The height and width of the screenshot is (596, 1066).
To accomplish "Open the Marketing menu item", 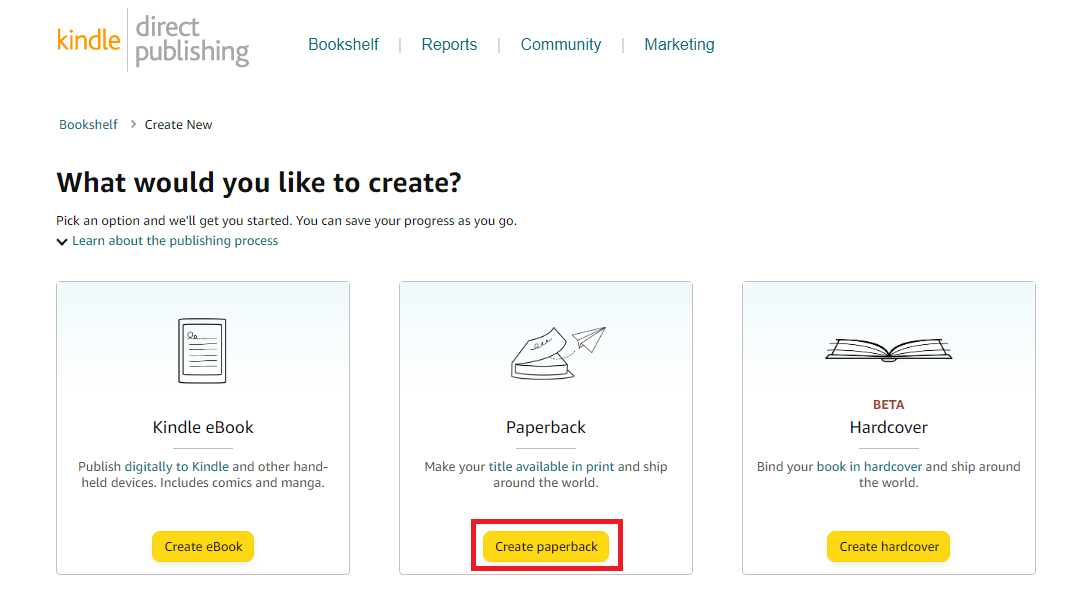I will (679, 44).
